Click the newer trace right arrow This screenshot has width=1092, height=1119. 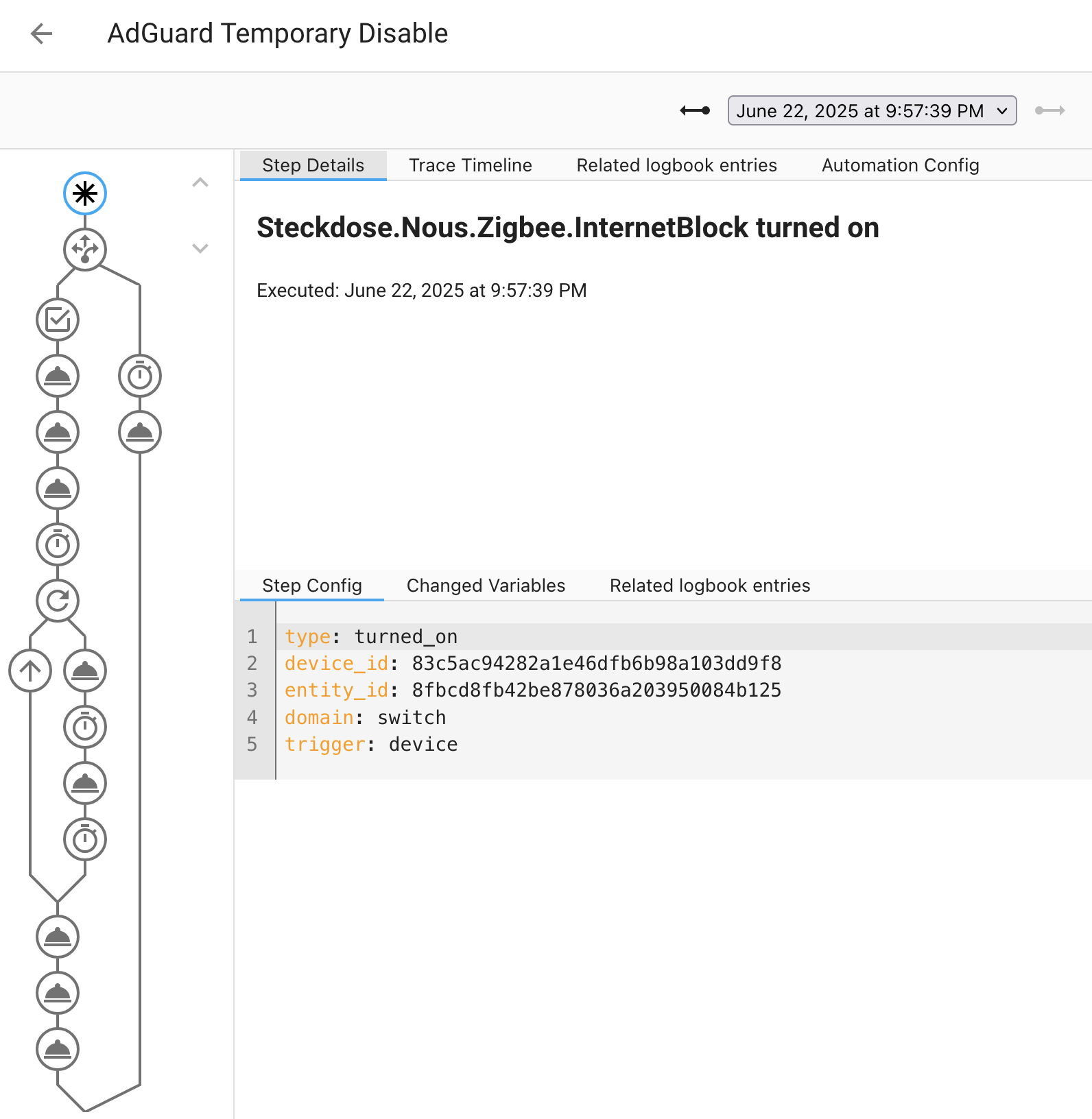click(1049, 110)
